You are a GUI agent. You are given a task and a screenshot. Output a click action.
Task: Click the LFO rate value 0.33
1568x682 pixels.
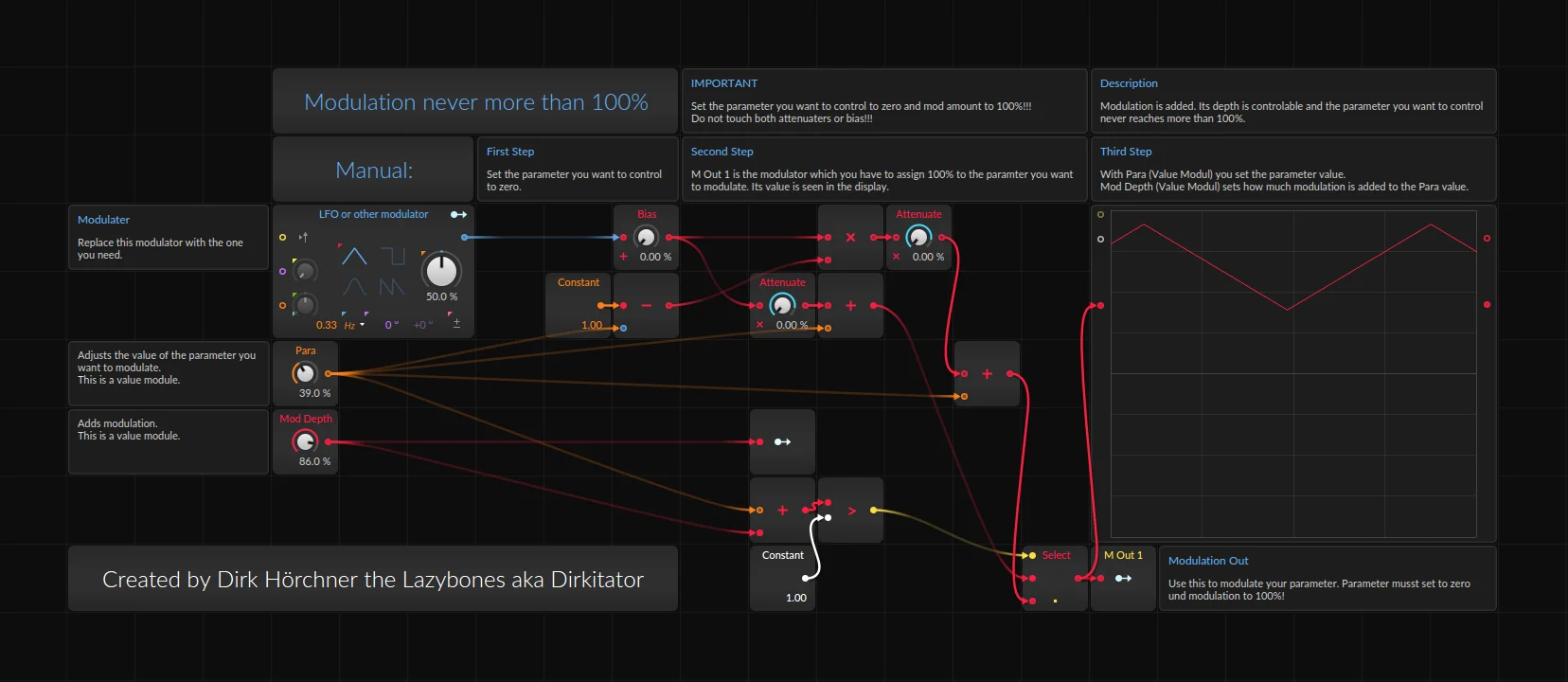pyautogui.click(x=327, y=325)
